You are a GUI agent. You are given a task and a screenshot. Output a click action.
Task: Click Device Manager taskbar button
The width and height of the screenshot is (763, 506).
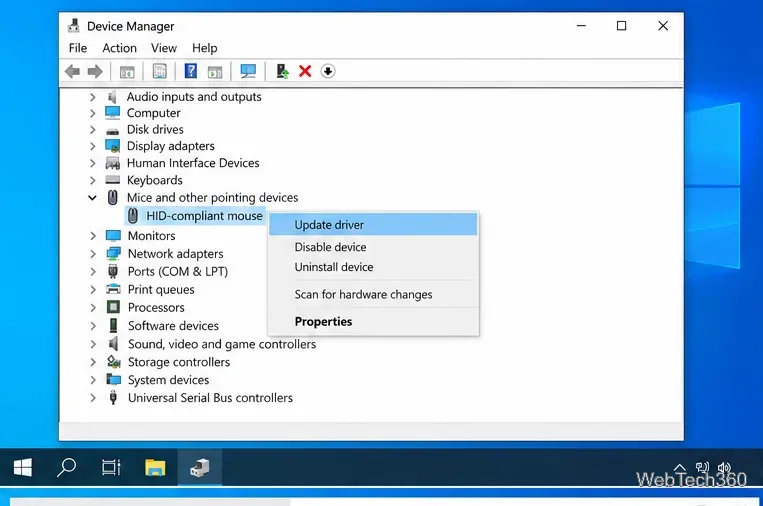(200, 468)
